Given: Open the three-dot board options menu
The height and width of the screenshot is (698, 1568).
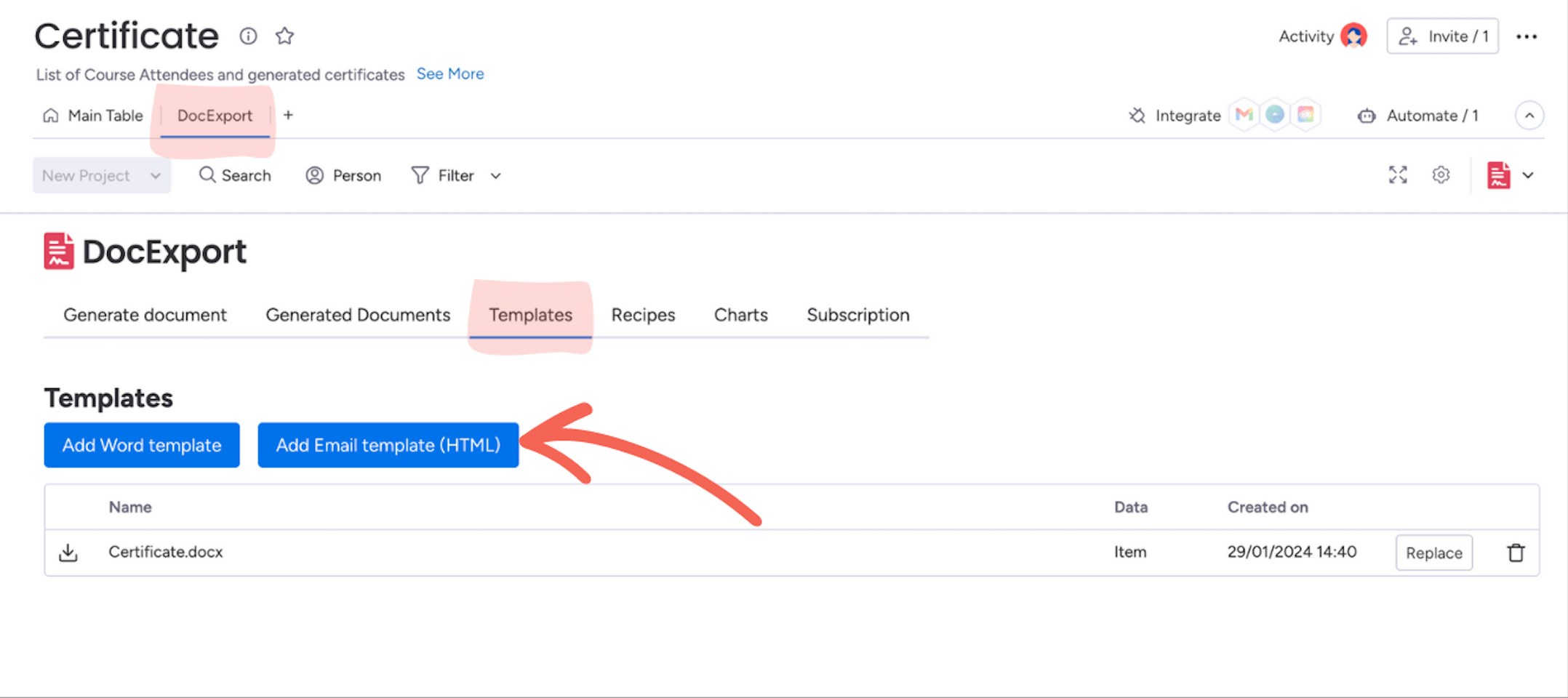Looking at the screenshot, I should point(1526,36).
